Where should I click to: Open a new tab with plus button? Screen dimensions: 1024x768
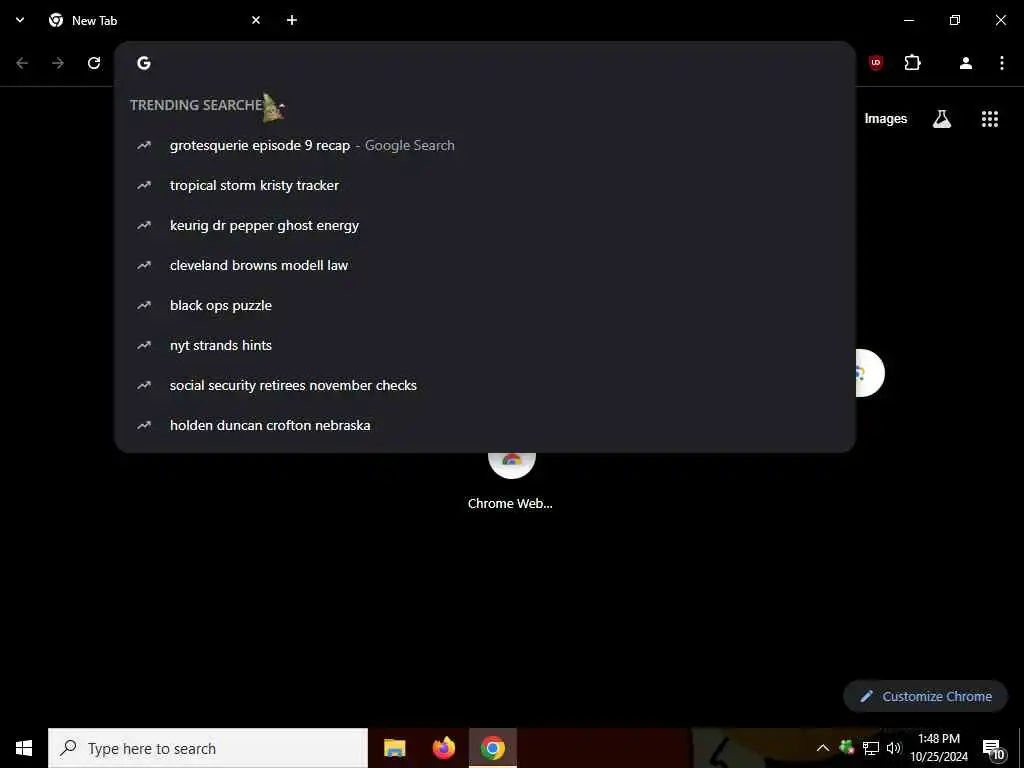[x=292, y=20]
